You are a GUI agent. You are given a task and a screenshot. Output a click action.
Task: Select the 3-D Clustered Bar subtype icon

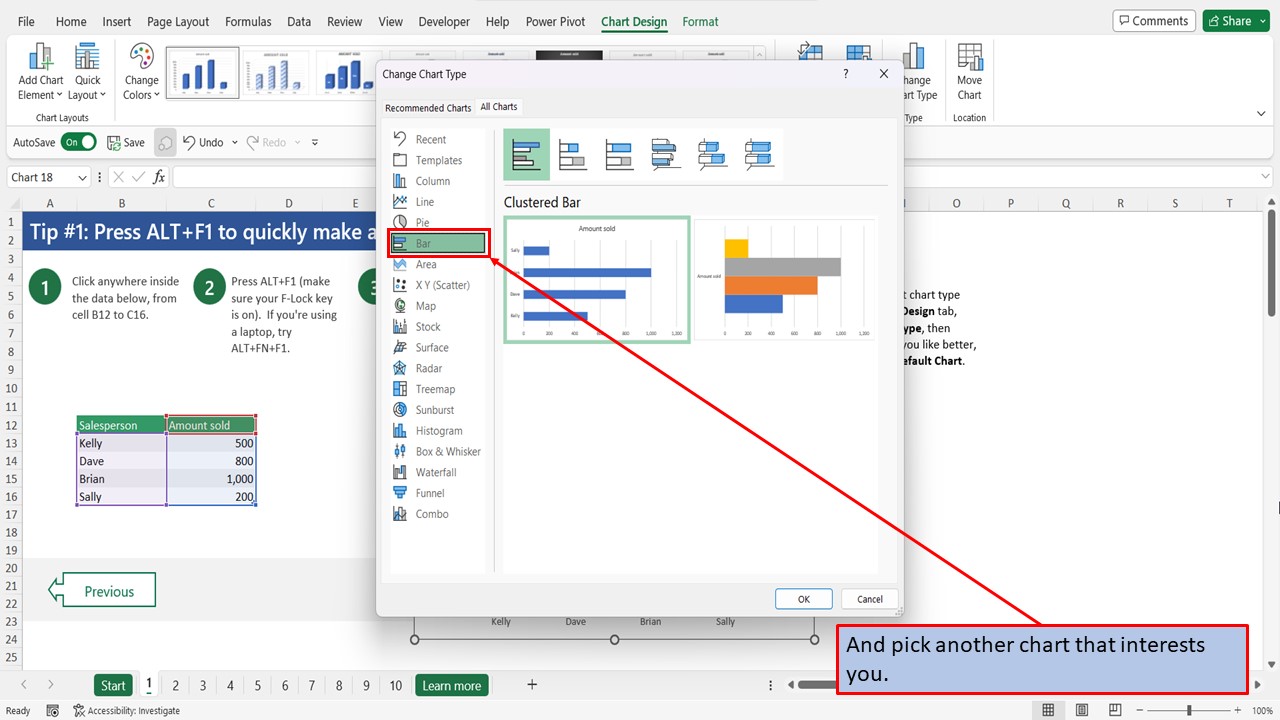tap(666, 154)
